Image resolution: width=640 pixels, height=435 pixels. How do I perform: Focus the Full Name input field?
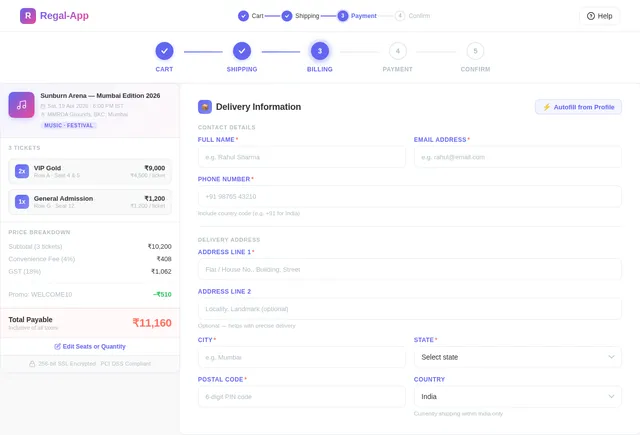pyautogui.click(x=302, y=157)
